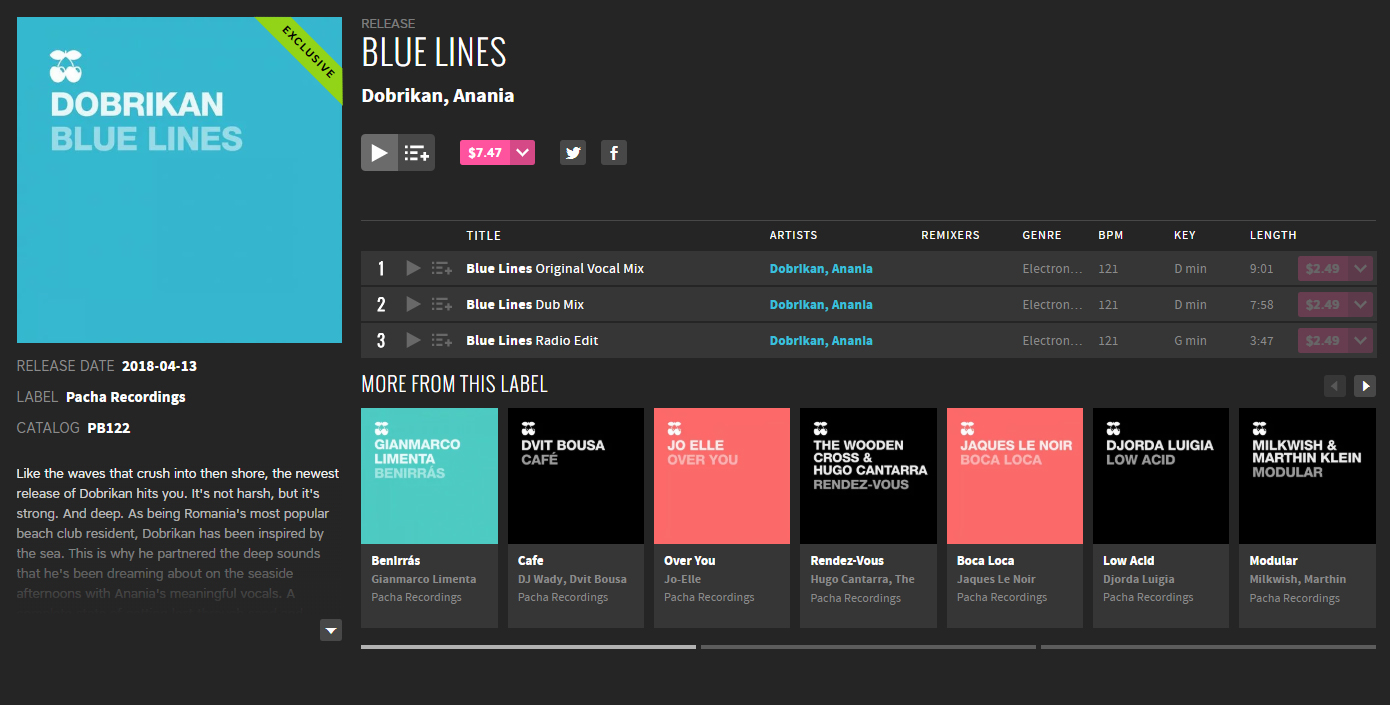The height and width of the screenshot is (705, 1390).
Task: Queue the Original Vocal Mix track
Action: point(442,268)
